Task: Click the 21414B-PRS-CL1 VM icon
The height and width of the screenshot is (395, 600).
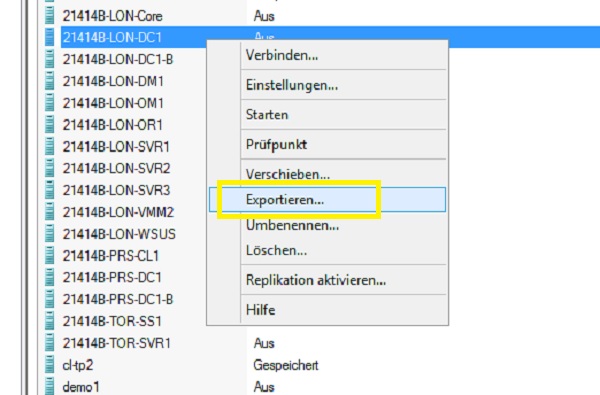Action: (x=49, y=256)
